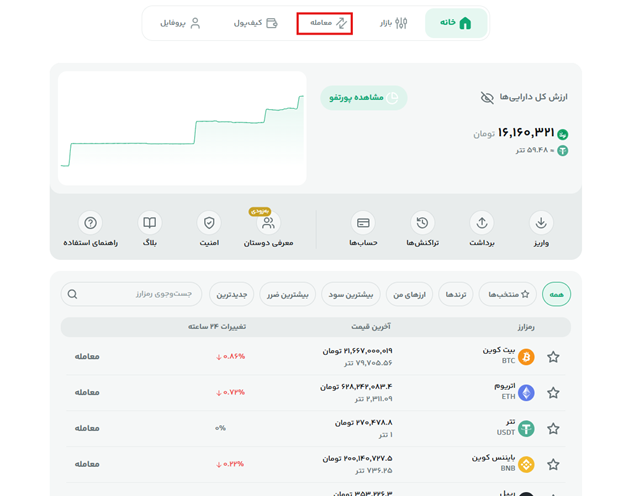Open the برداشت (Withdraw) icon
The width and height of the screenshot is (624, 496).
[482, 223]
